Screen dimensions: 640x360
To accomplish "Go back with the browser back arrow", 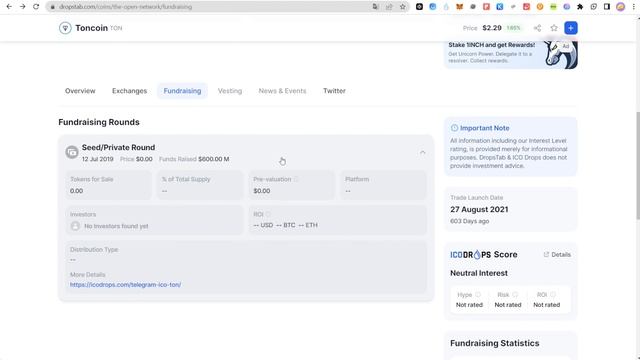I will [9, 7].
